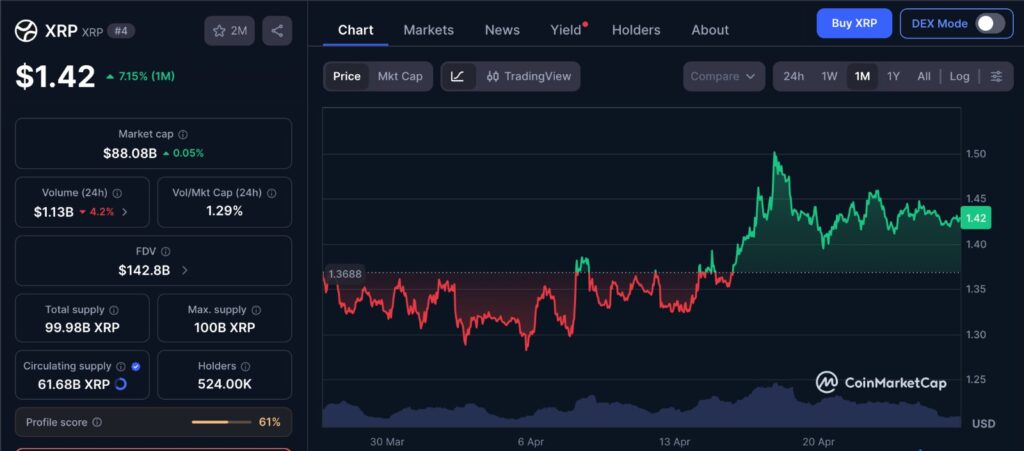Click the 524.00K holders value
Image resolution: width=1024 pixels, height=451 pixels.
(225, 384)
